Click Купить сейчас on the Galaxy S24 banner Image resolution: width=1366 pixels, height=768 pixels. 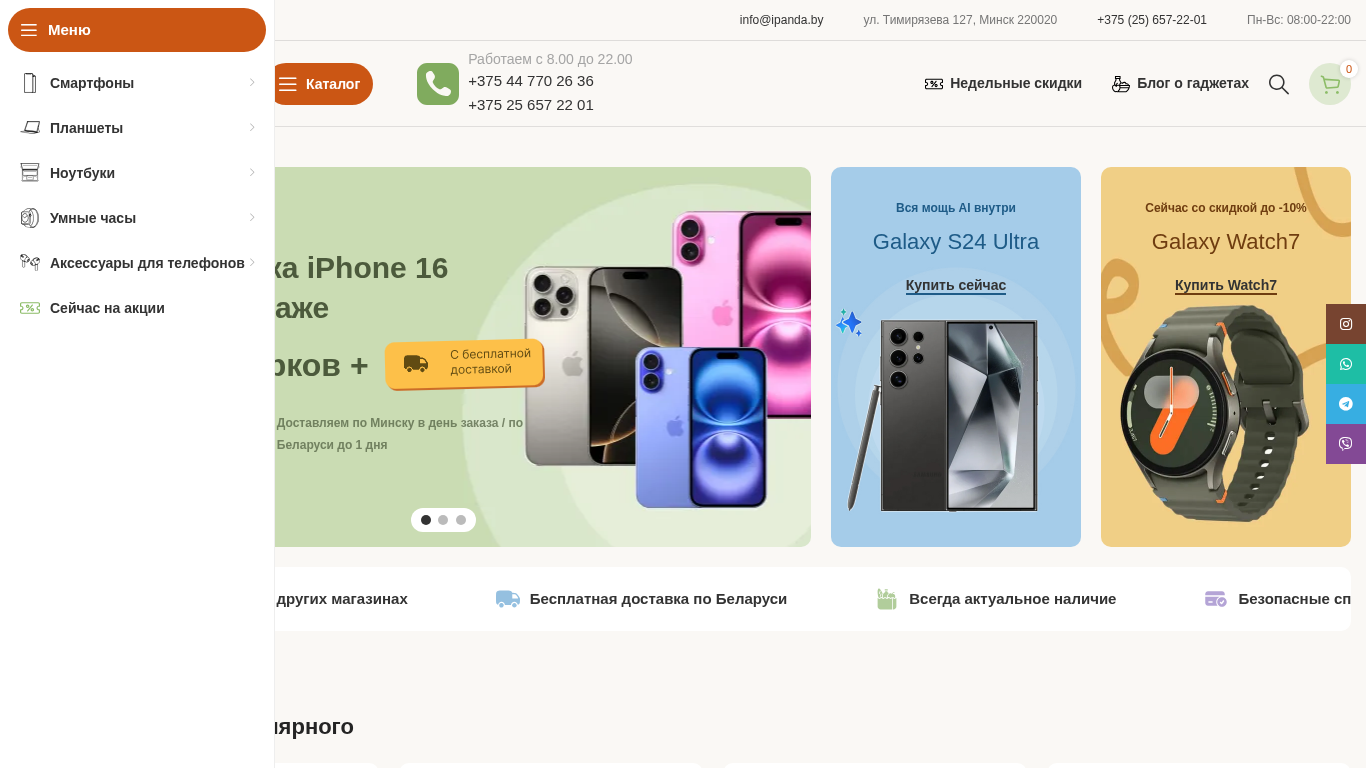pos(956,286)
